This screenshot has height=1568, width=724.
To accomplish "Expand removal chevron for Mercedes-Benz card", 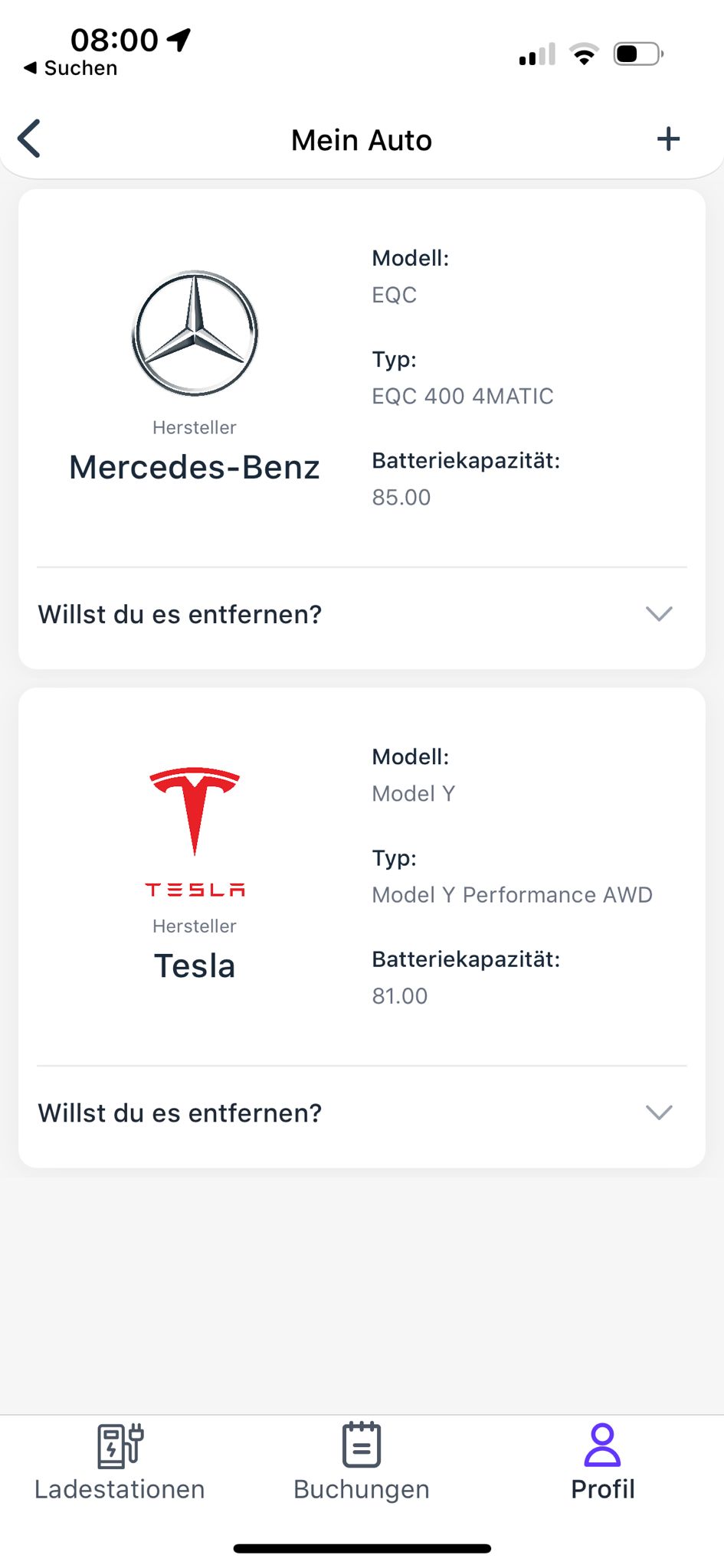I will tap(659, 614).
